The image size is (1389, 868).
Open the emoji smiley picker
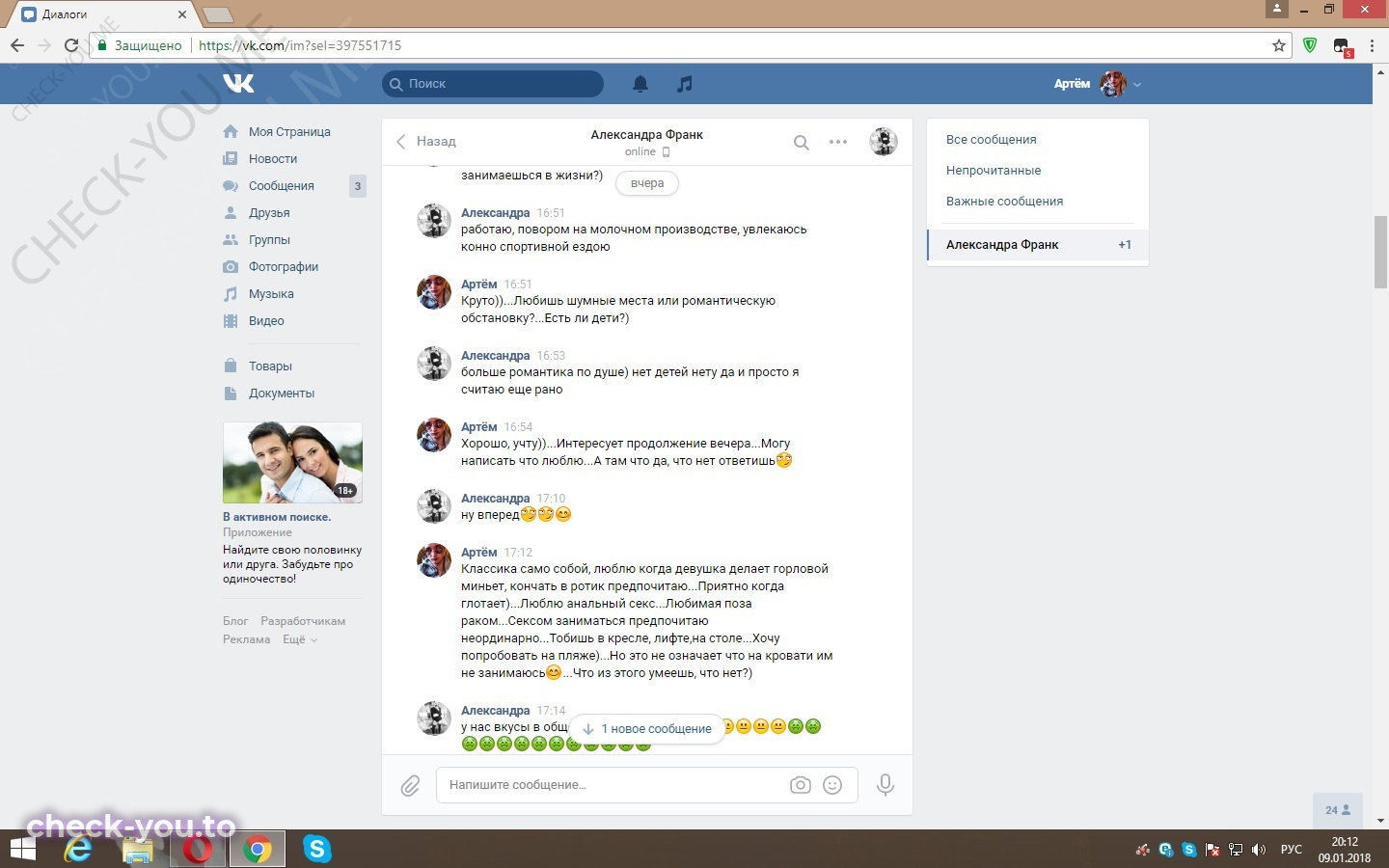832,785
